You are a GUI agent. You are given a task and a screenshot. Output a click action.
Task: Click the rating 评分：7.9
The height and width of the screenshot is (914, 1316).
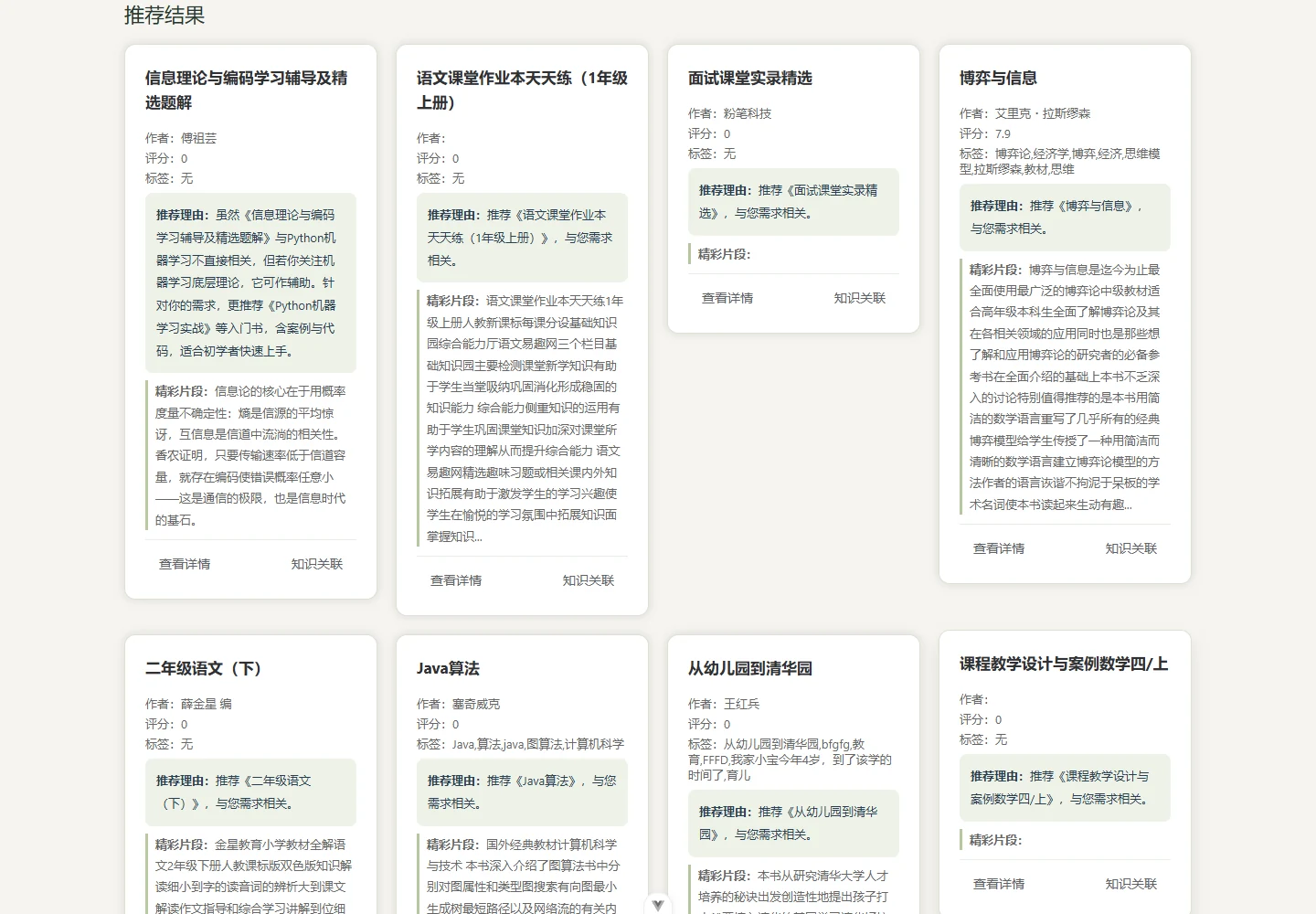(x=985, y=133)
